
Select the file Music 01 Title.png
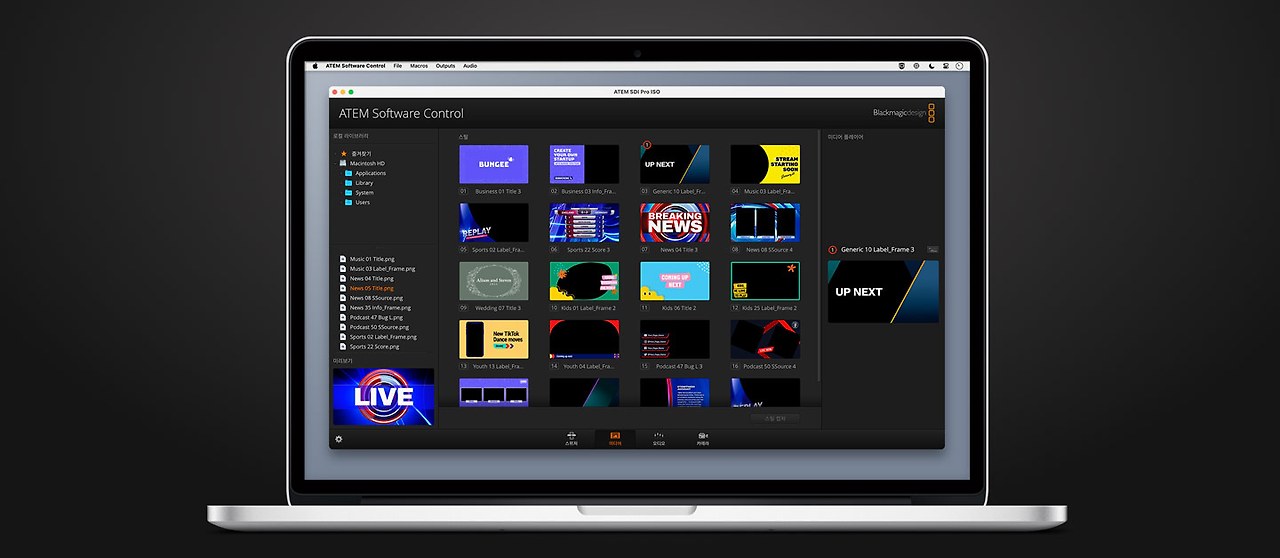click(366, 259)
